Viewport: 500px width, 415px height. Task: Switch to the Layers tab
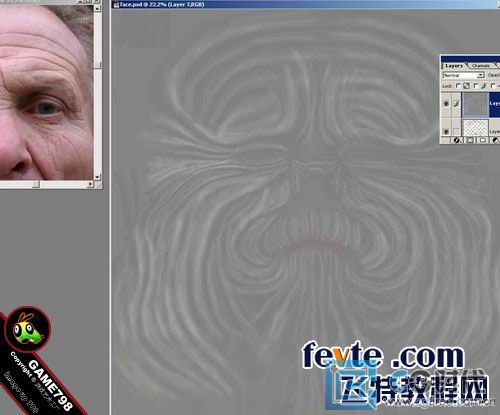[454, 66]
